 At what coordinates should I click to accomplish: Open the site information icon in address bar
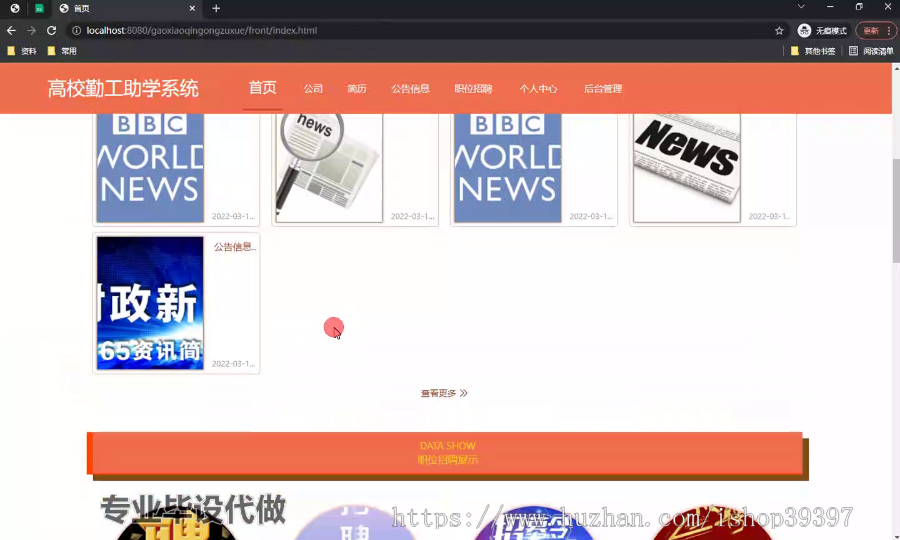(76, 30)
